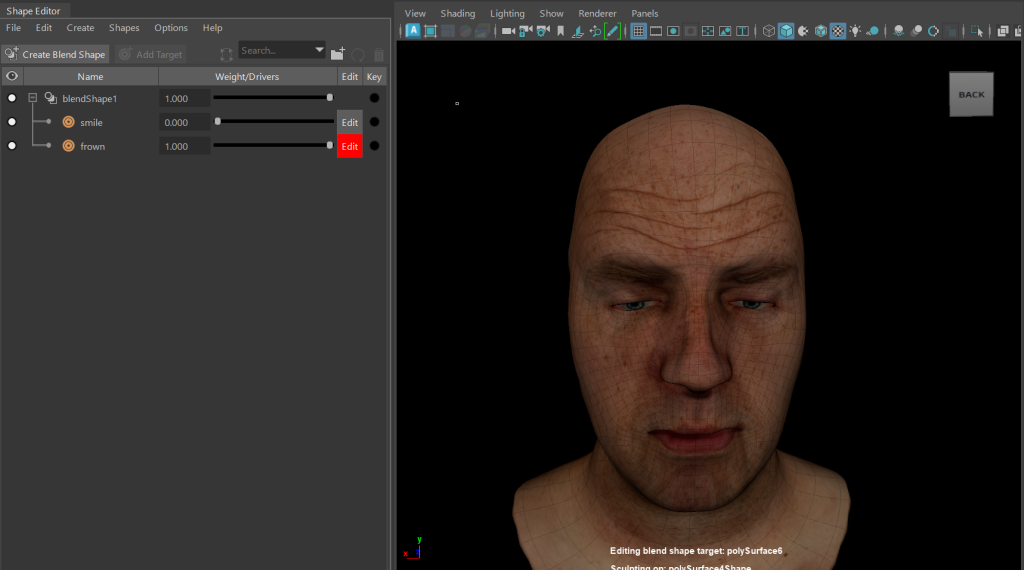
Task: Click the Add Target button
Action: tap(152, 54)
